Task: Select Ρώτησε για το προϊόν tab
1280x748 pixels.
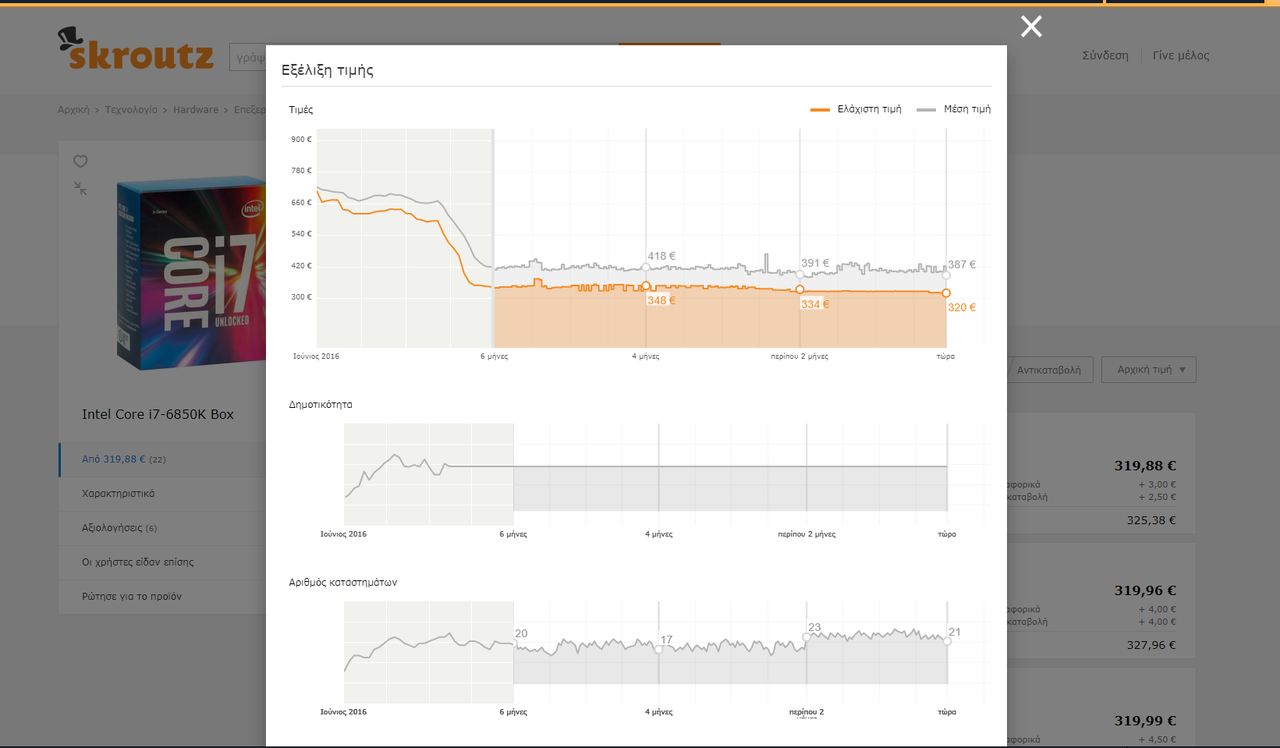Action: coord(162,596)
